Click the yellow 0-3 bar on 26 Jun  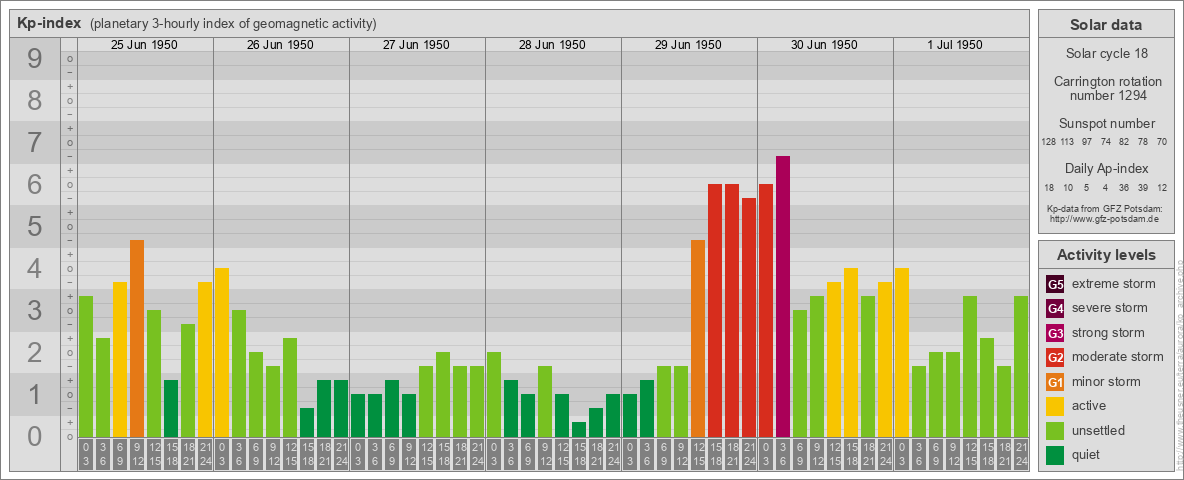coord(222,352)
